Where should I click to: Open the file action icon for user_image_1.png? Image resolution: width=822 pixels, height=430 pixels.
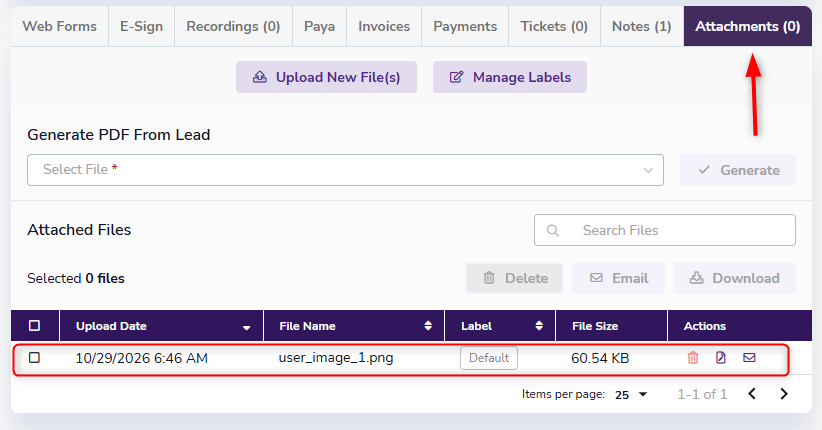tap(721, 358)
